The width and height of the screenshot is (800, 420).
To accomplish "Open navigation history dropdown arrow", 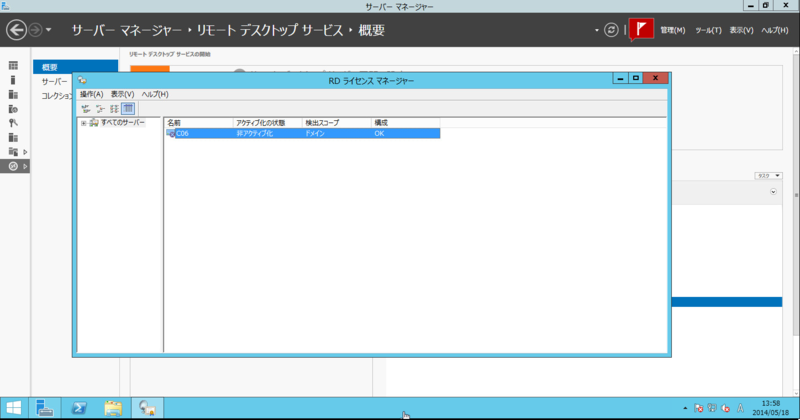I will coord(48,30).
